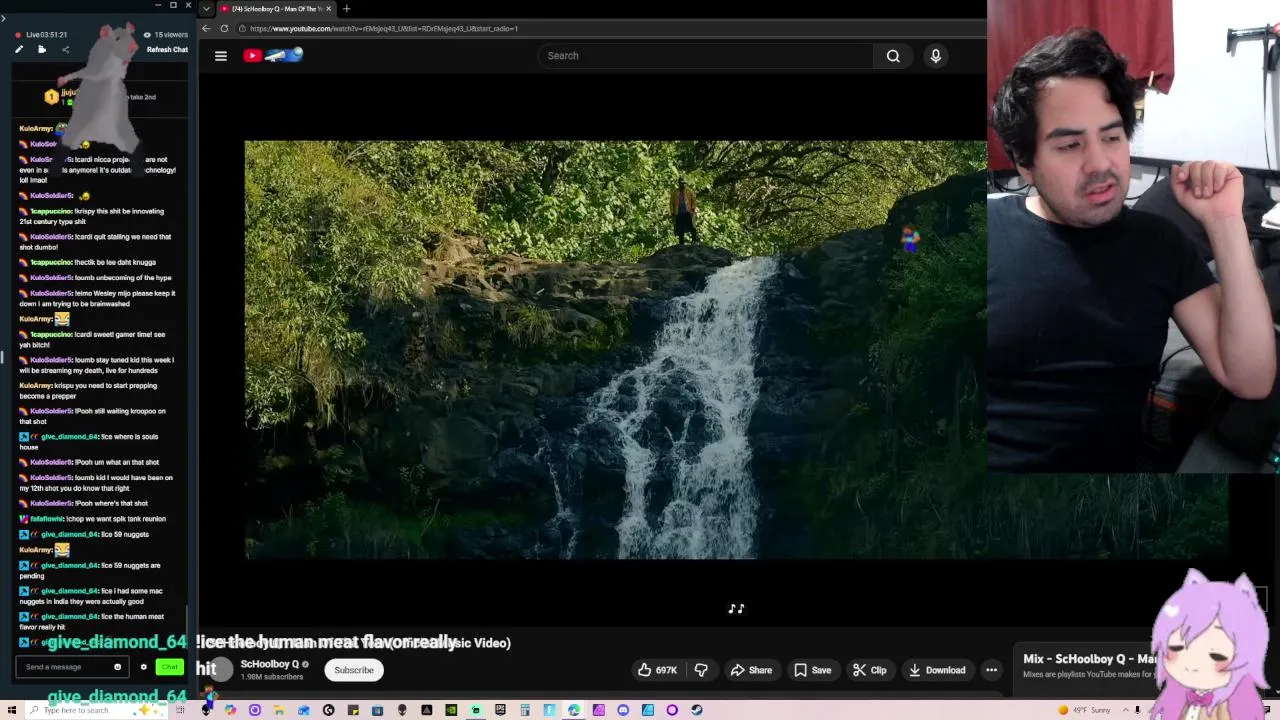Click the pencil edit icon in chat window
Viewport: 1280px width, 720px height.
point(18,49)
